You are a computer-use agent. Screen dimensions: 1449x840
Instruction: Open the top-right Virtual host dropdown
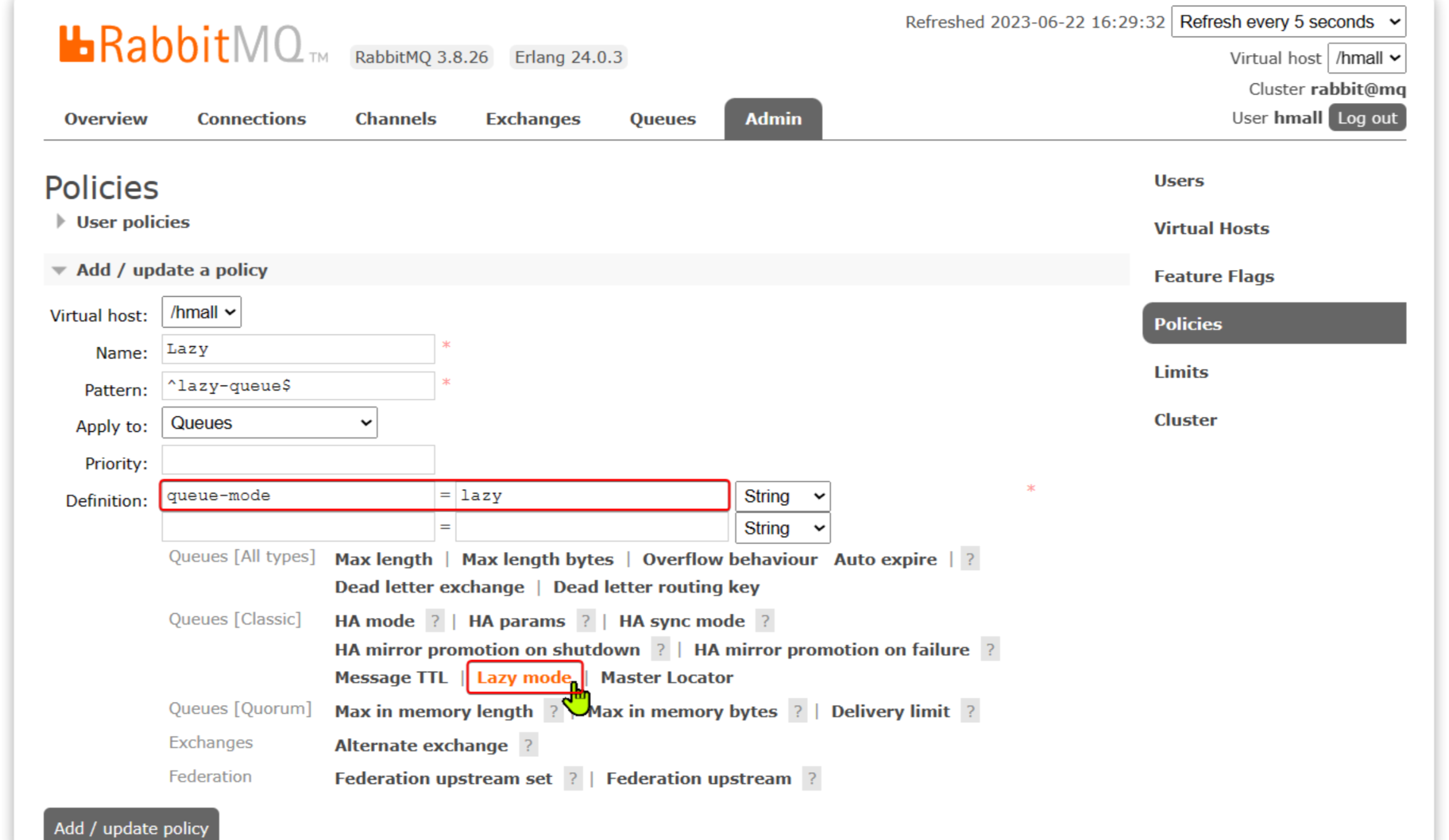1366,58
